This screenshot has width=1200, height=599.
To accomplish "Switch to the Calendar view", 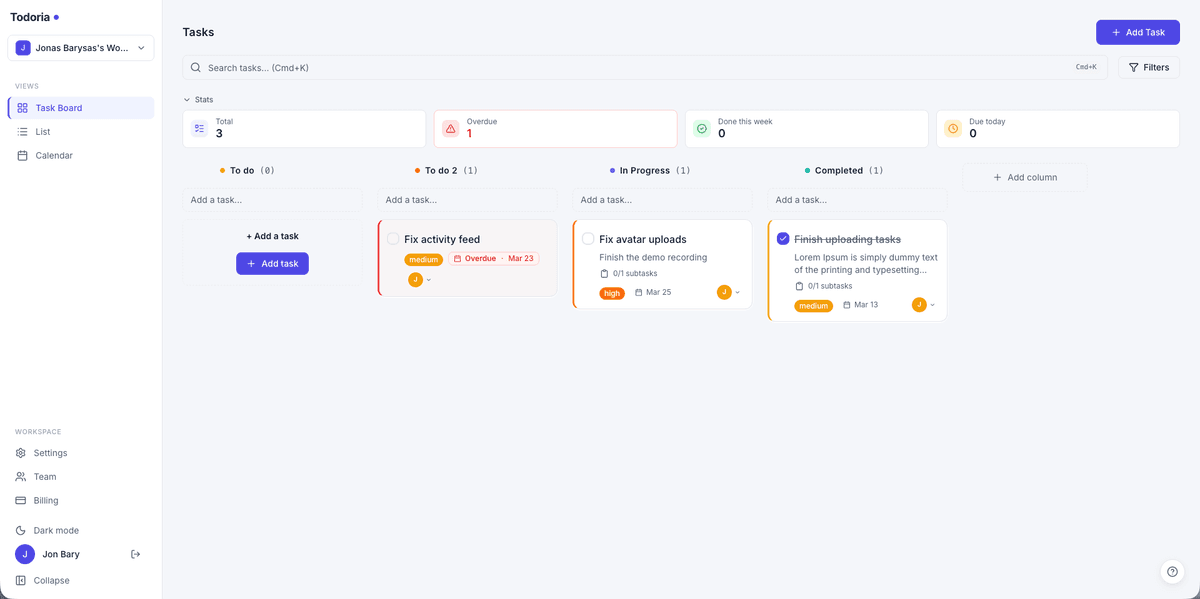I will tap(54, 155).
